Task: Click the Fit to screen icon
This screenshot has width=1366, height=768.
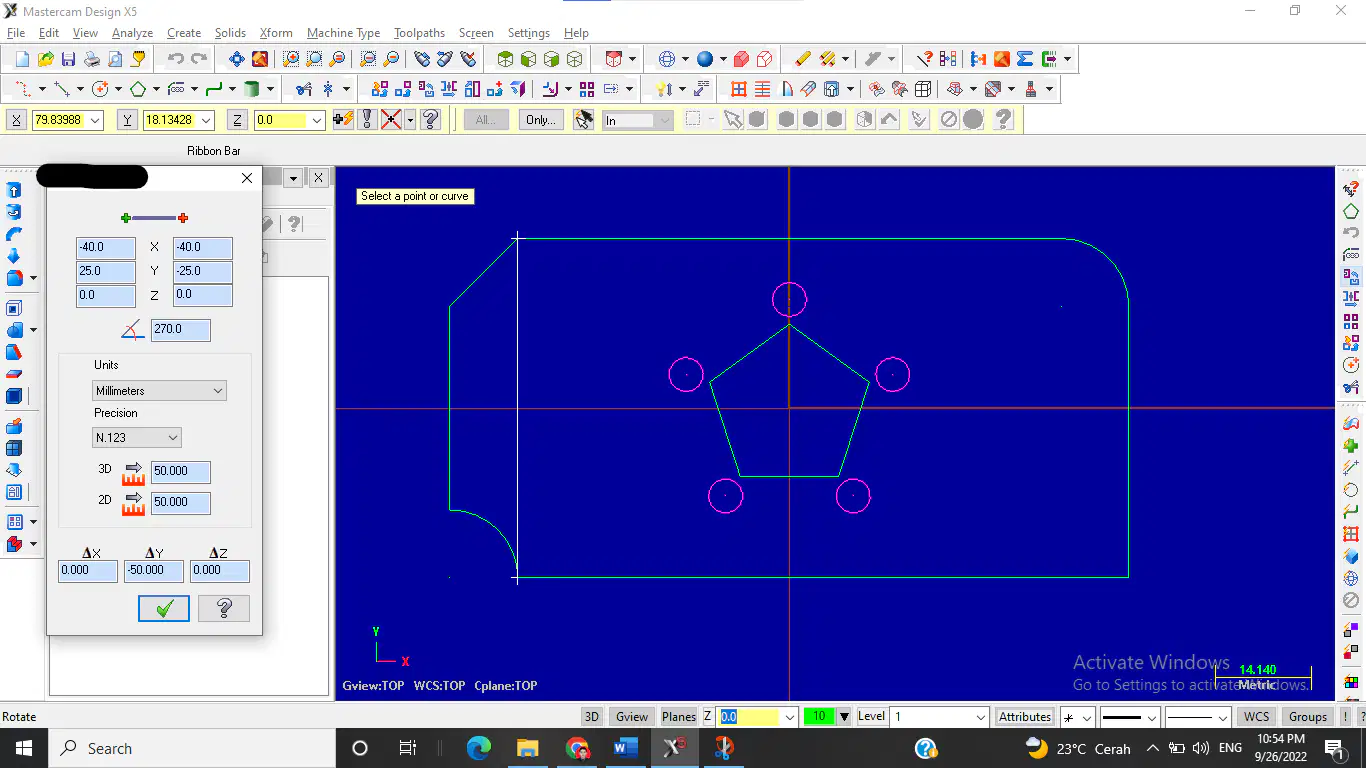Action: click(x=237, y=59)
